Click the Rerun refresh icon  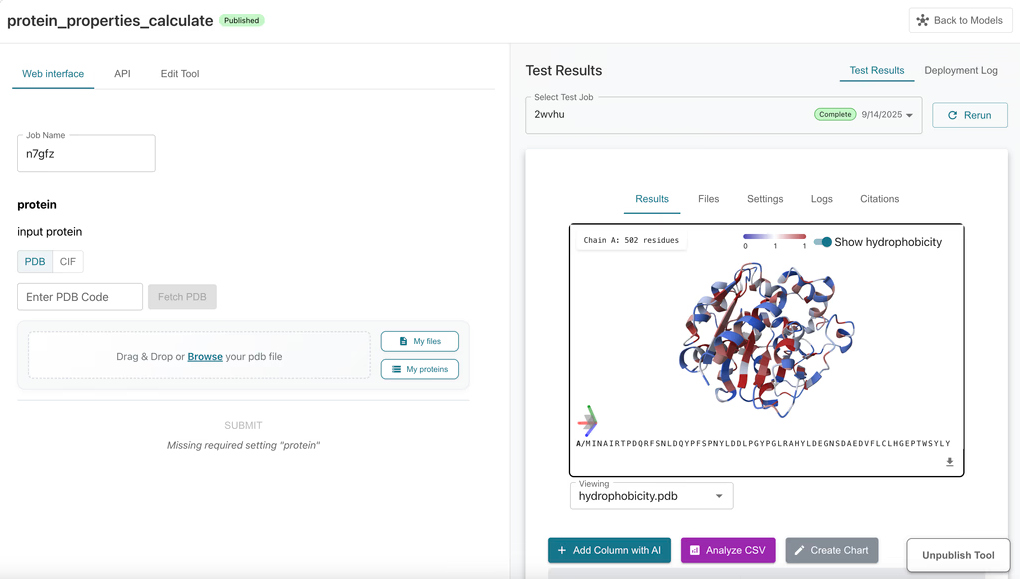tap(952, 115)
